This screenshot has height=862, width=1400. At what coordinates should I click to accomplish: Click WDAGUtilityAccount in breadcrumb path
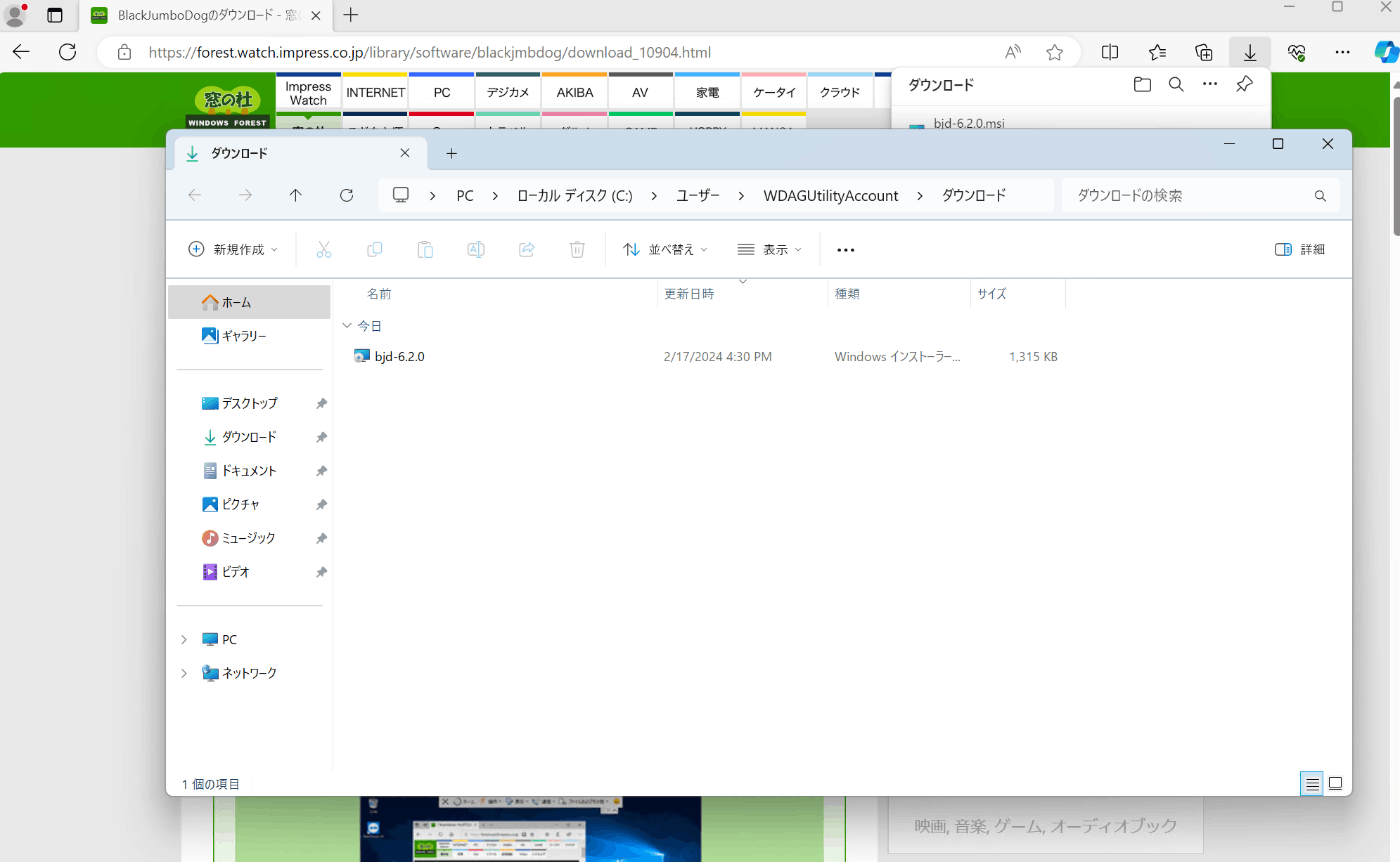click(831, 196)
